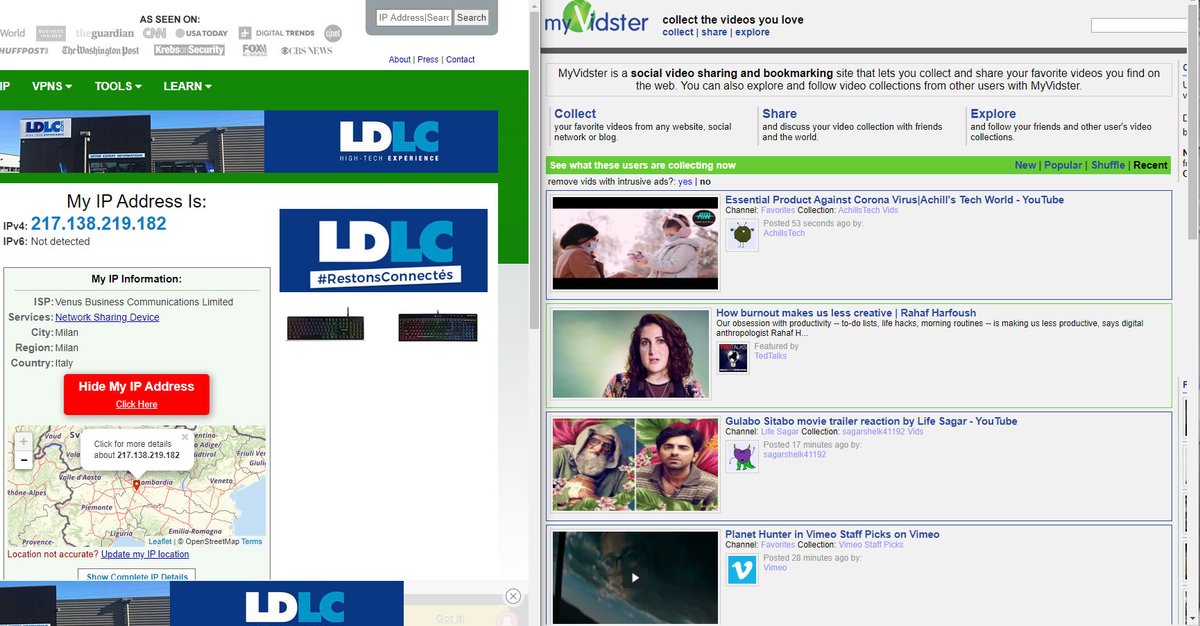Choose no for removing vids with intrusive ads
The width and height of the screenshot is (1200, 626).
(705, 182)
